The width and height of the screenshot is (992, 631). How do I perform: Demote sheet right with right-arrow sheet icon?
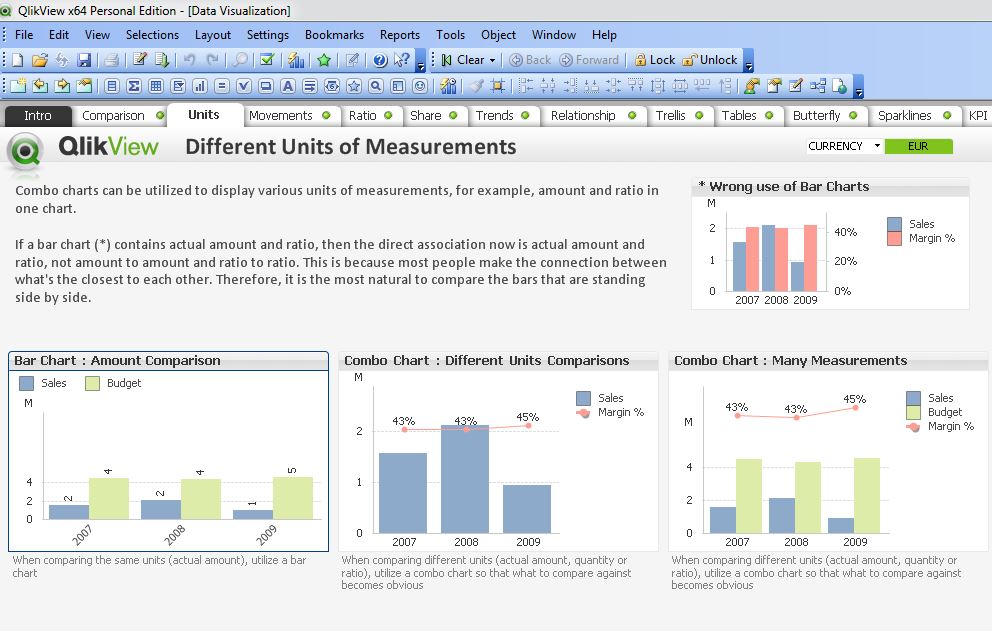(x=62, y=85)
